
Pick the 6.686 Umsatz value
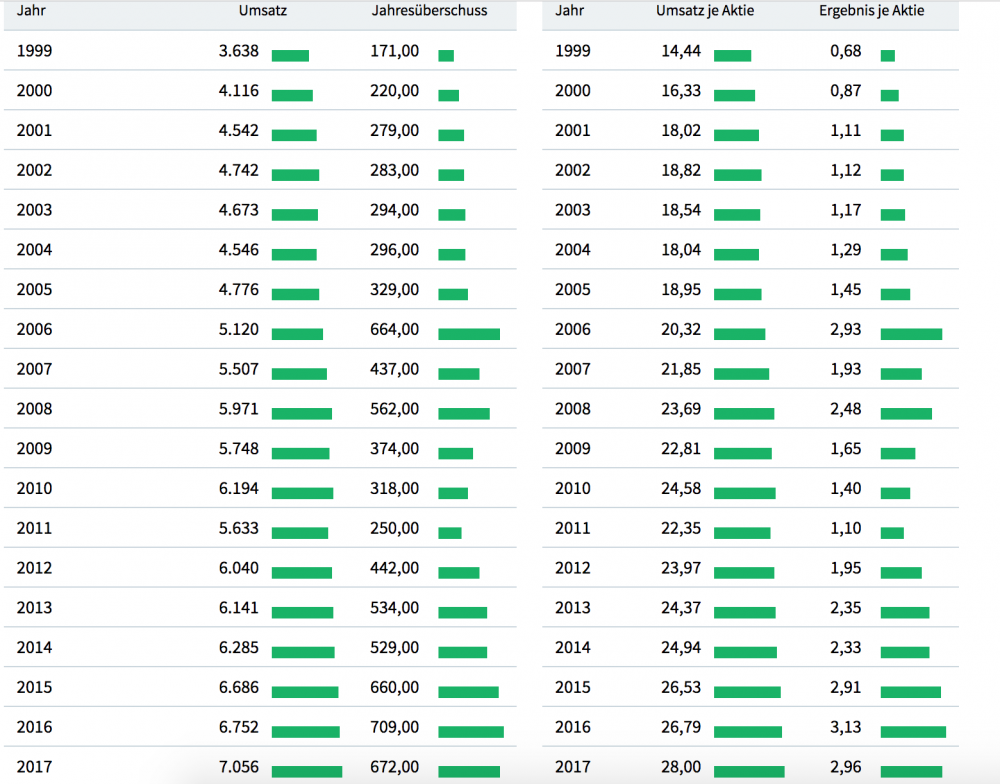click(239, 688)
